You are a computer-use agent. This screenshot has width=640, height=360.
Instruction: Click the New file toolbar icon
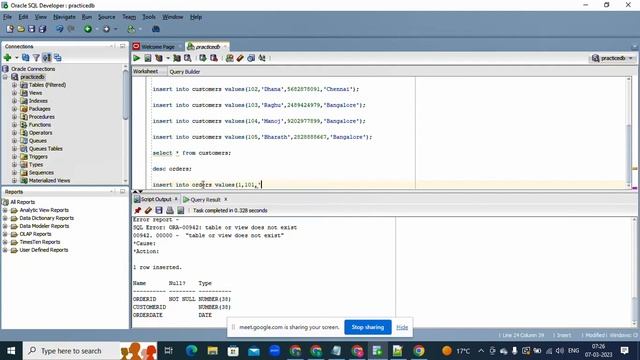click(10, 29)
